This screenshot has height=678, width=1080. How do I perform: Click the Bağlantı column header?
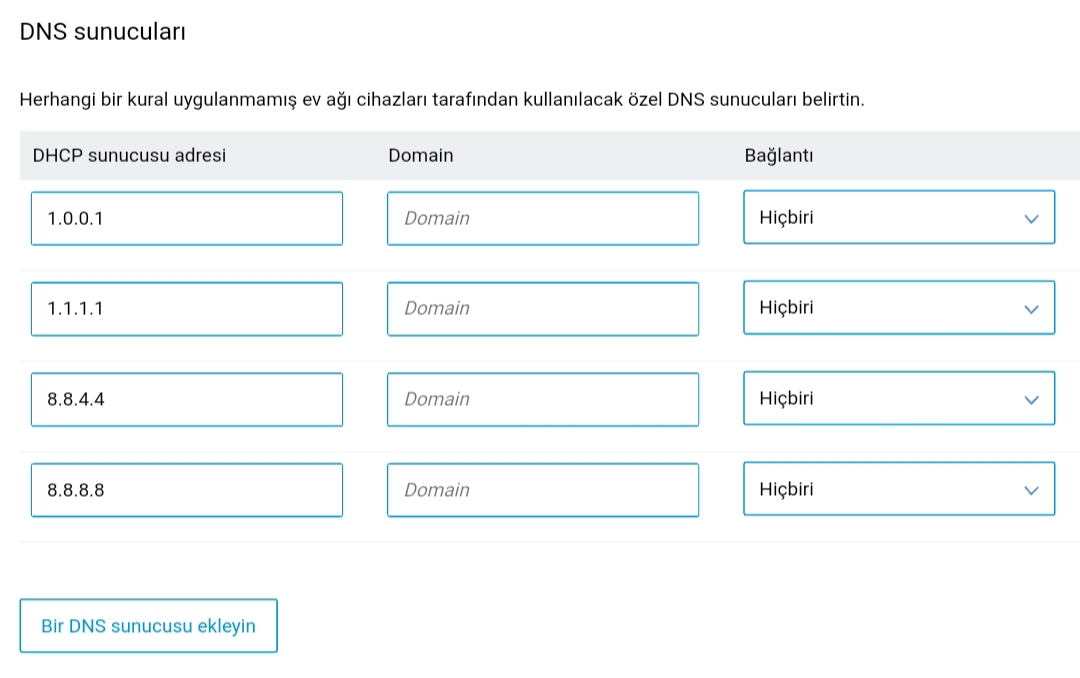(779, 155)
